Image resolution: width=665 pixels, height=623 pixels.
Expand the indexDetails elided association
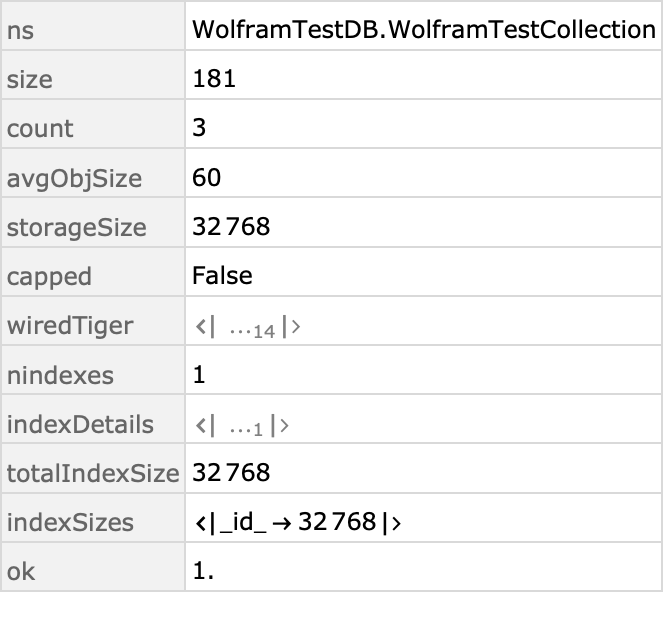coord(242,426)
